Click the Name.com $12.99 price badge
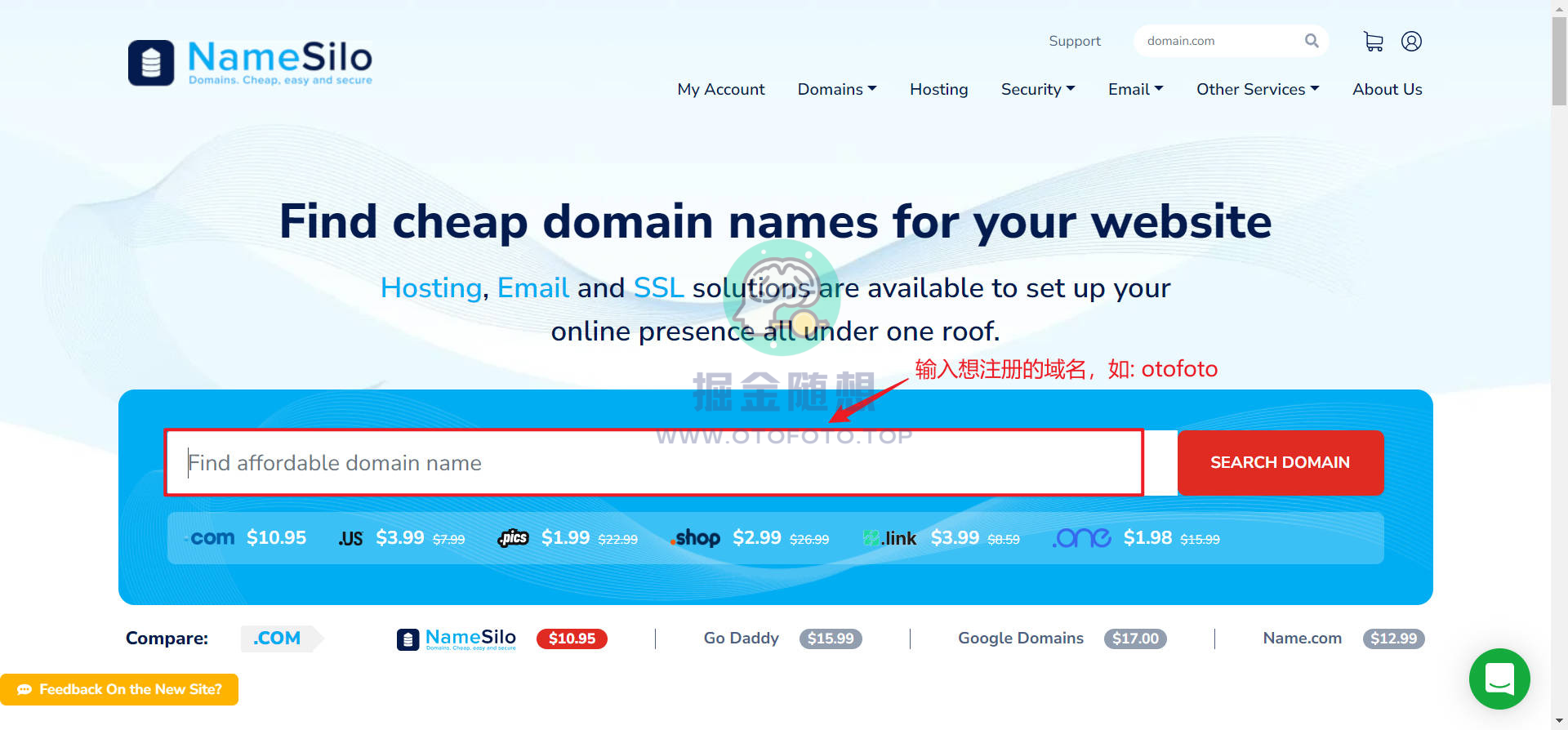1568x730 pixels. pyautogui.click(x=1393, y=639)
